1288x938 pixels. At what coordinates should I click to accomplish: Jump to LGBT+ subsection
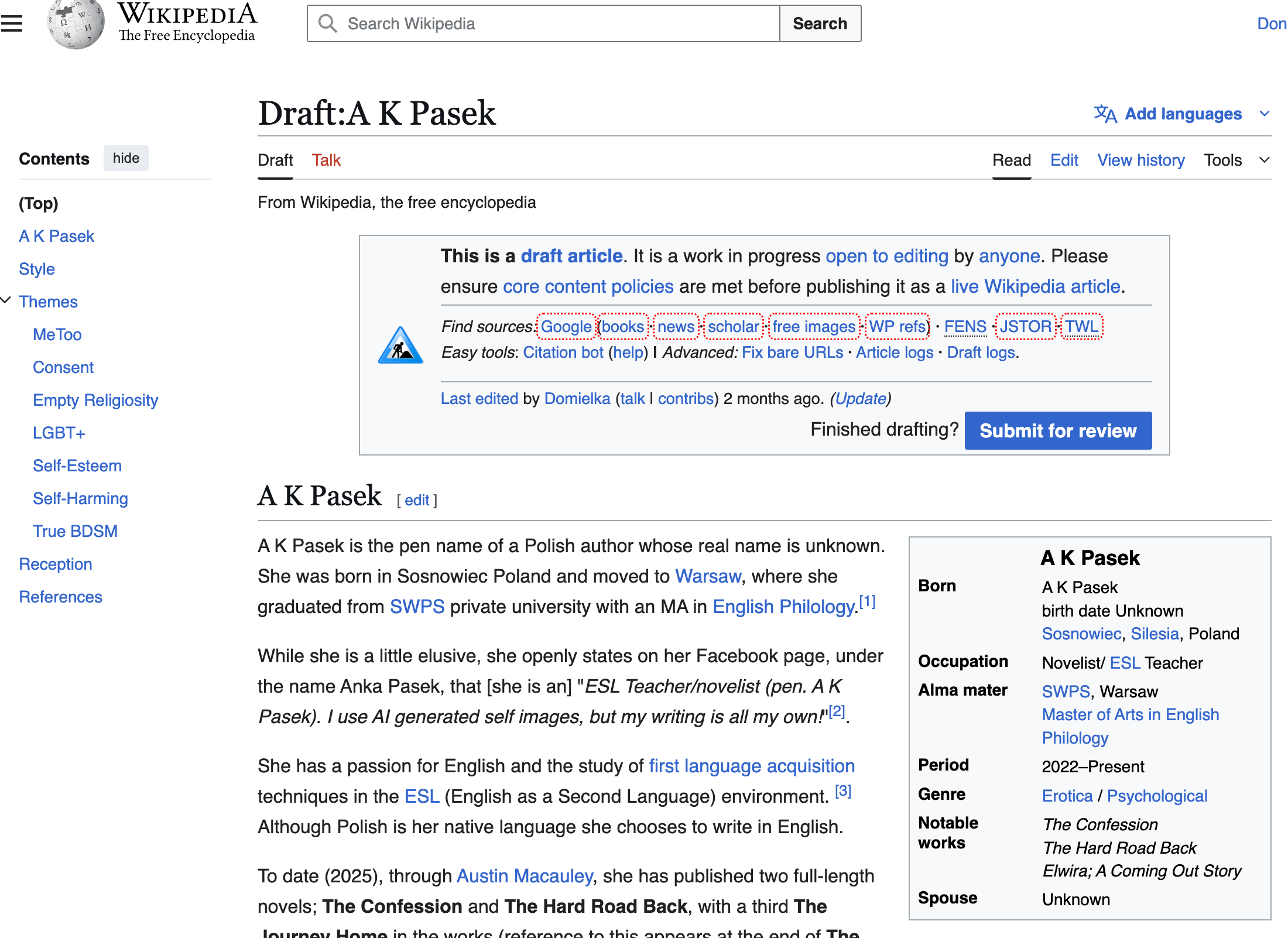coord(59,433)
